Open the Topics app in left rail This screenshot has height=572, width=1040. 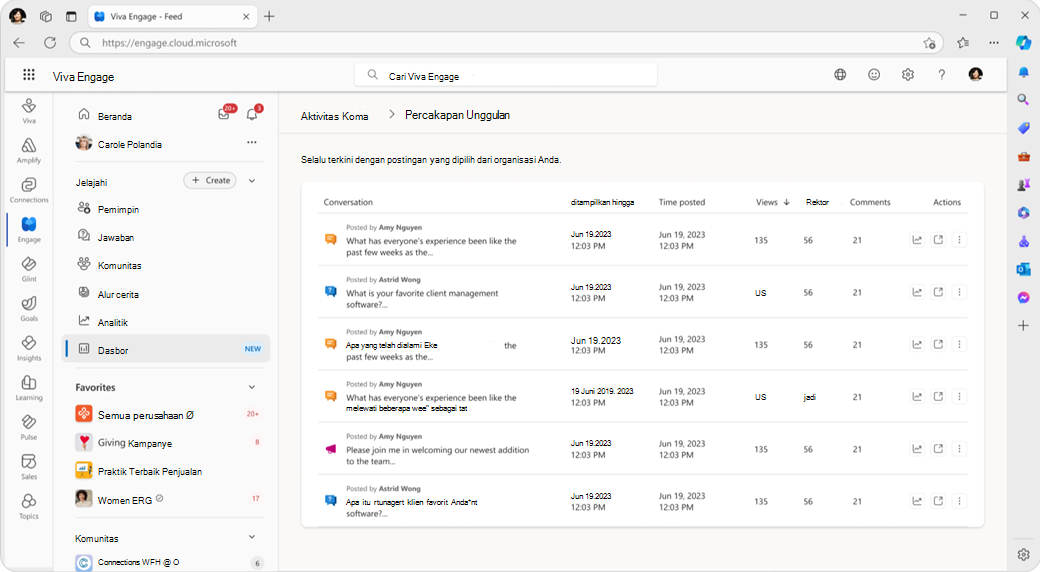[x=29, y=507]
